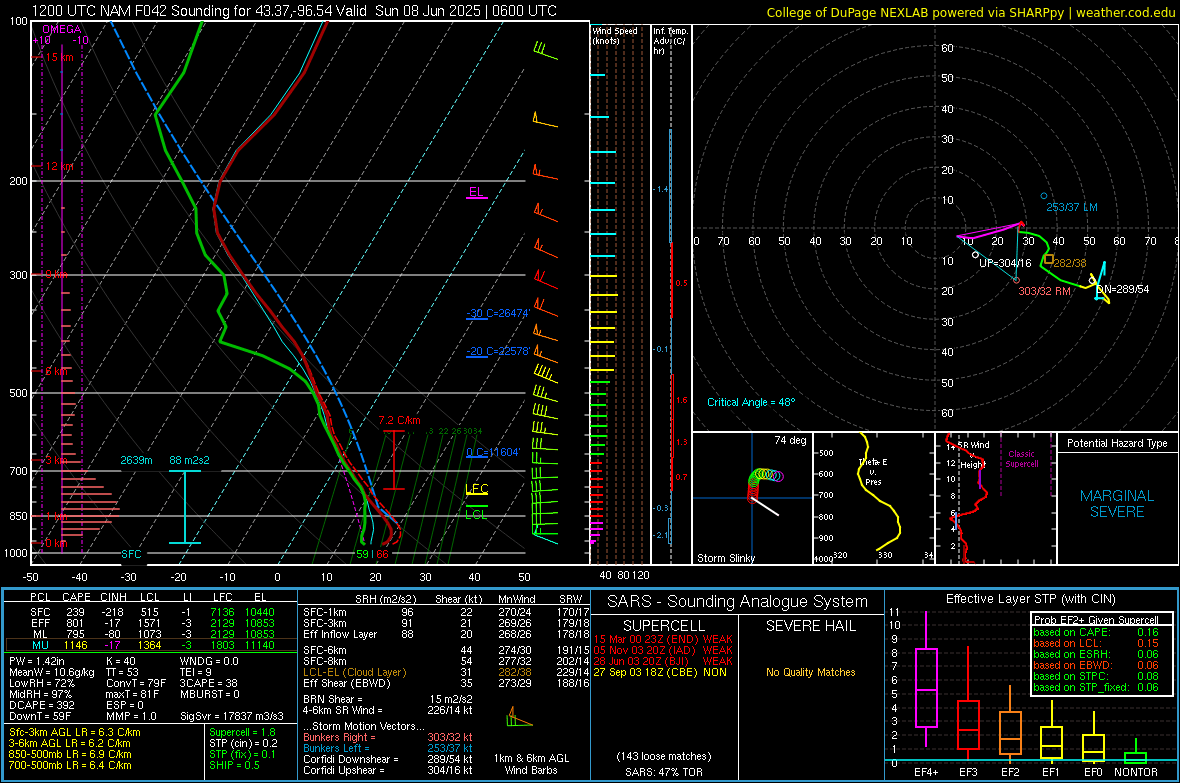Viewport: 1180px width, 783px height.
Task: Click the DN=289/54 label on hodograph
Action: coord(1122,289)
